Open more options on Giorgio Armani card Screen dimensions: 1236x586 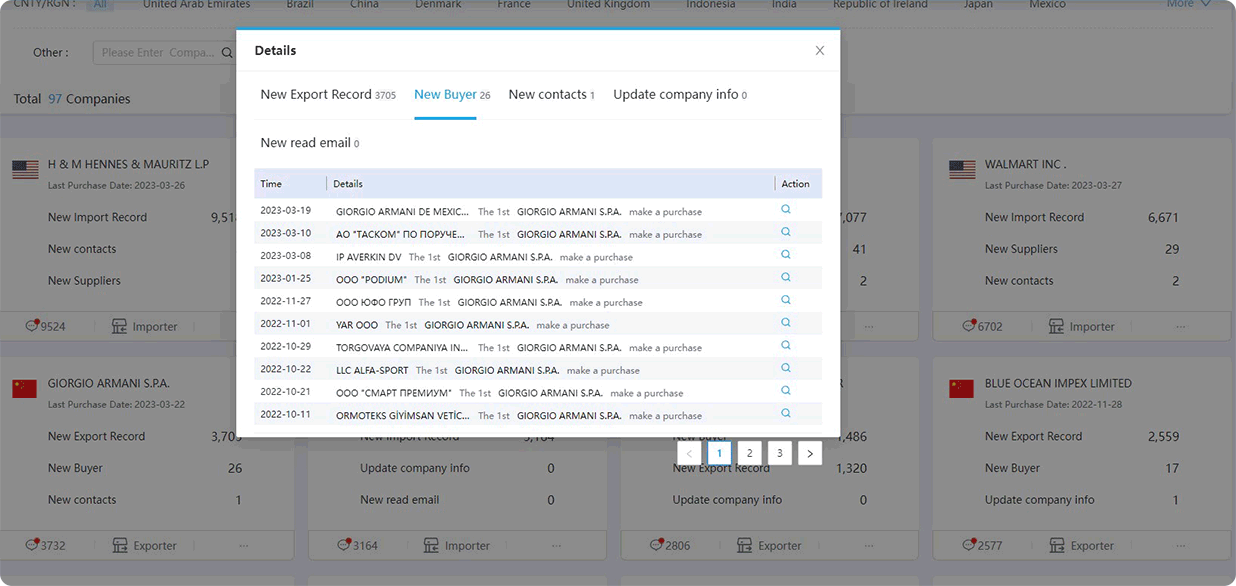pos(244,545)
